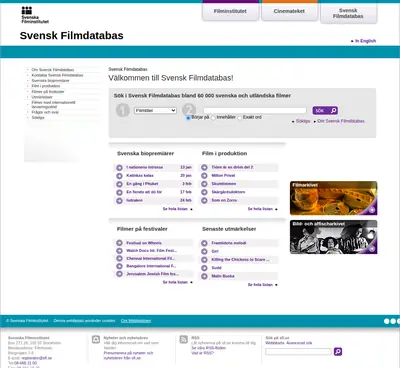400x368 pixels.
Task: Click arrow icon beside I nationens intresse
Action: click(119, 167)
